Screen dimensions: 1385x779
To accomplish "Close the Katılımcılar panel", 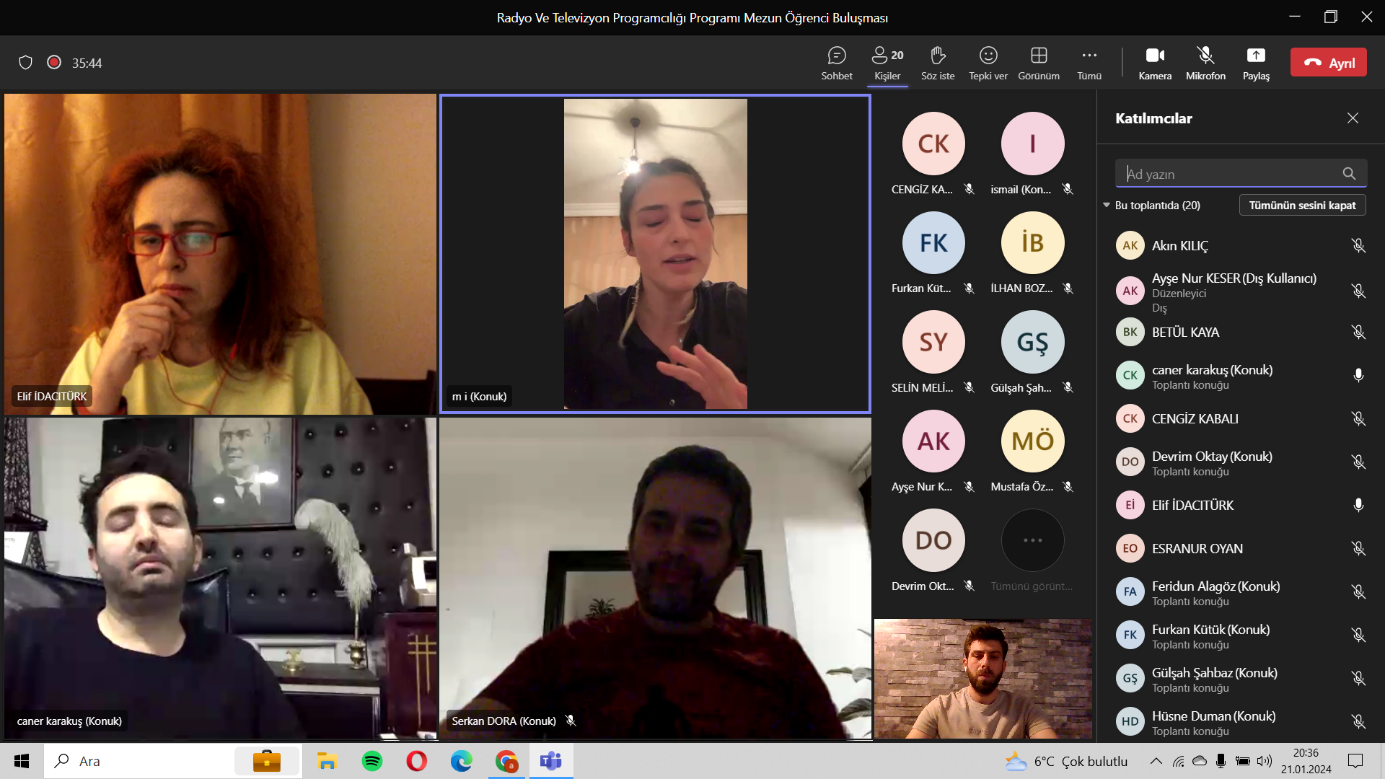I will point(1353,118).
